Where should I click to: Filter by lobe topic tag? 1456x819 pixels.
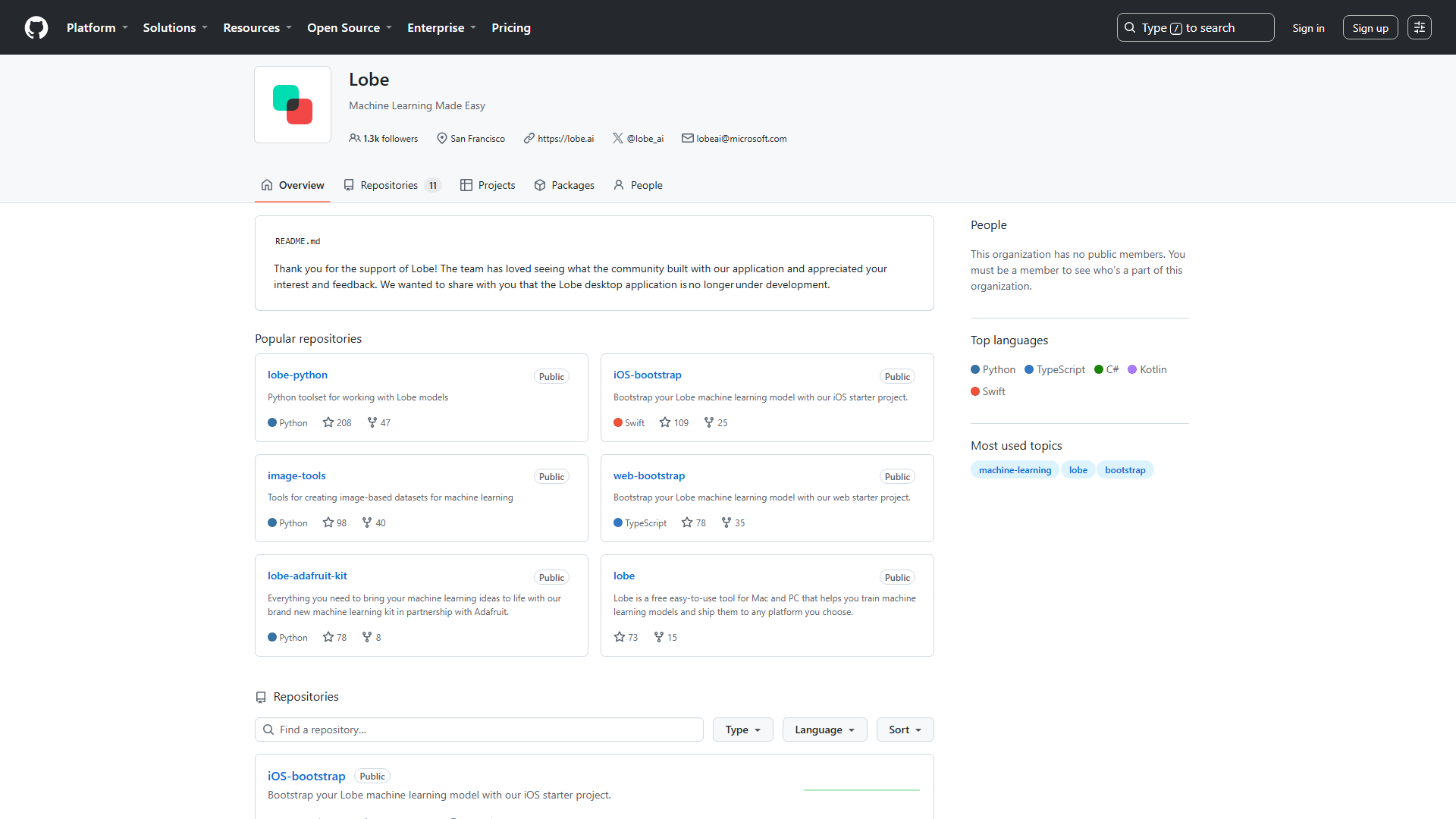[x=1078, y=470]
